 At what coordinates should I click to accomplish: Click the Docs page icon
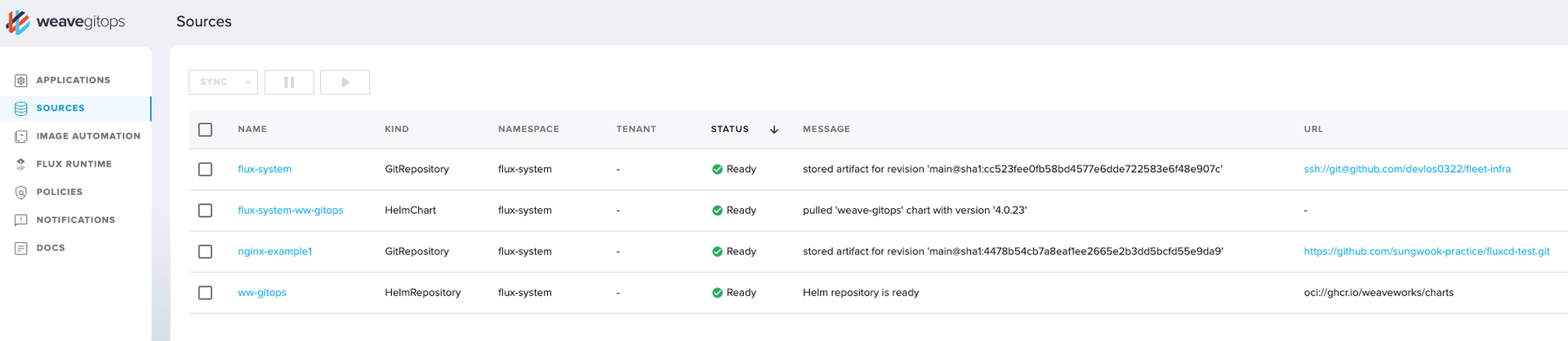click(21, 248)
